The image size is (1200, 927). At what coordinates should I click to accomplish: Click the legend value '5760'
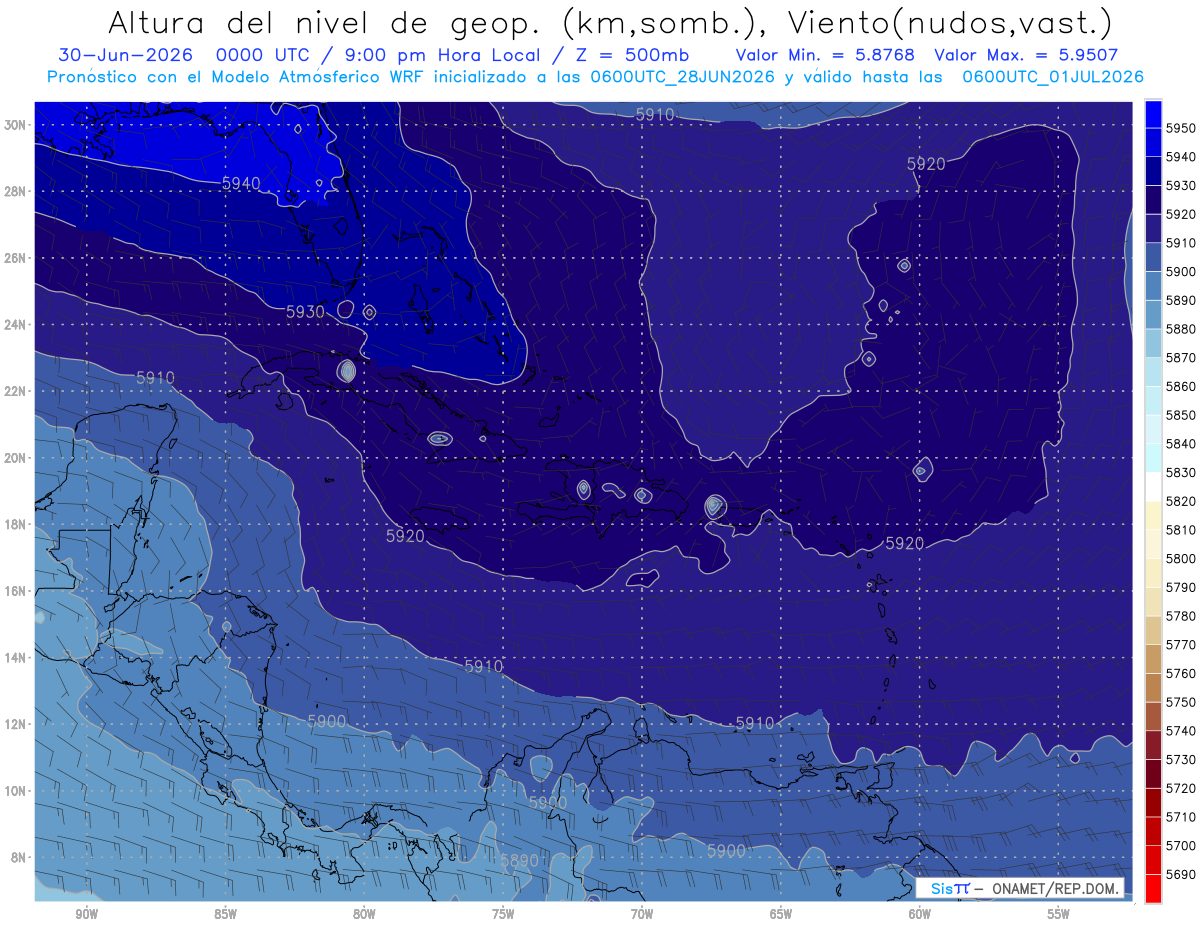pyautogui.click(x=1181, y=674)
